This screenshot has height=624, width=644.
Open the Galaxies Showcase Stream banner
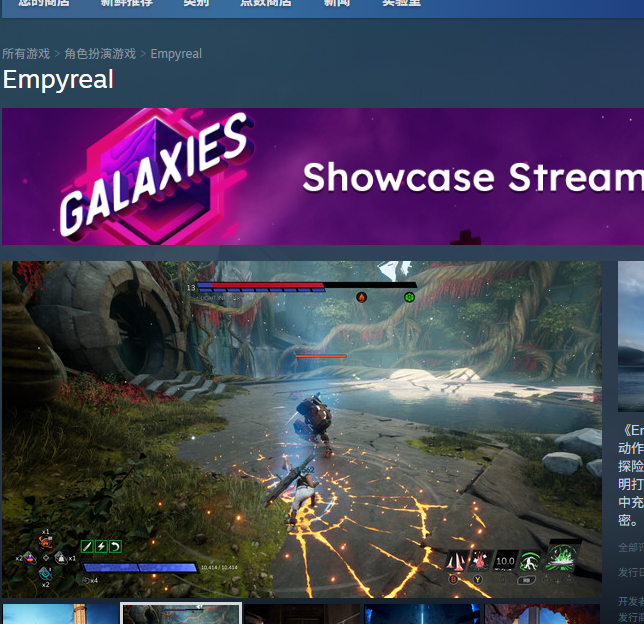click(x=323, y=176)
